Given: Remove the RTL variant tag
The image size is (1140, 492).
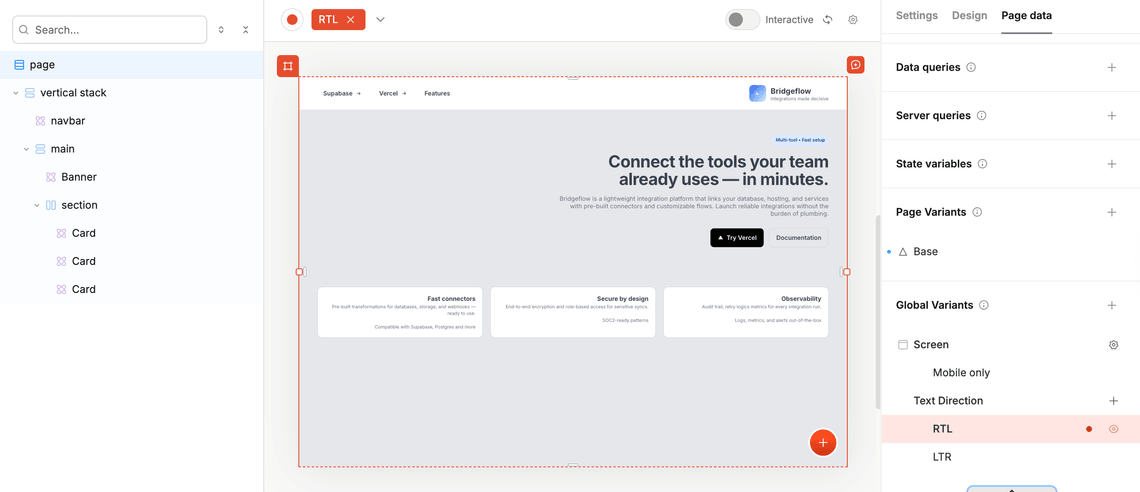Looking at the screenshot, I should pos(351,19).
